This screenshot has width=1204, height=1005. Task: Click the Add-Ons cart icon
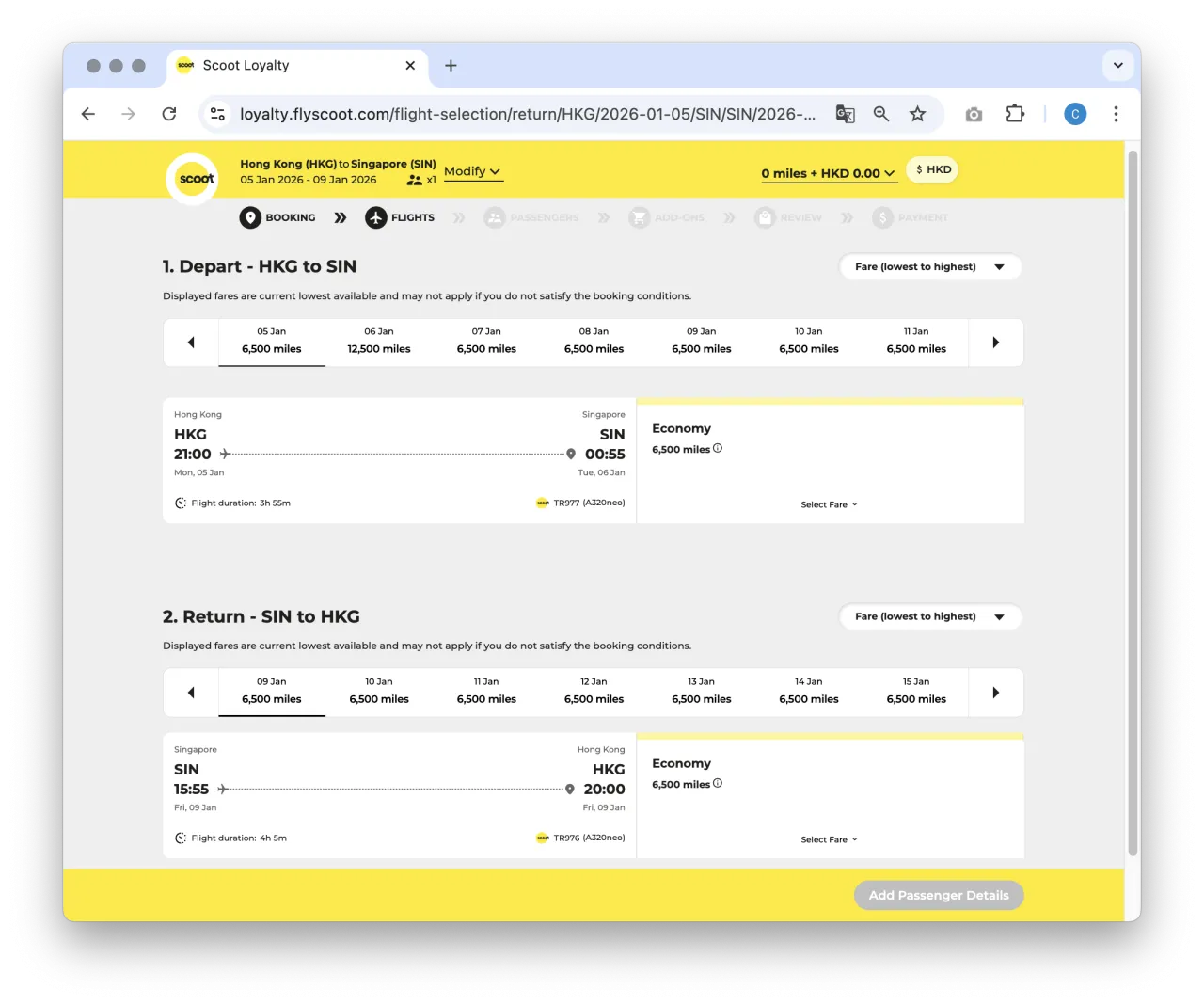640,217
